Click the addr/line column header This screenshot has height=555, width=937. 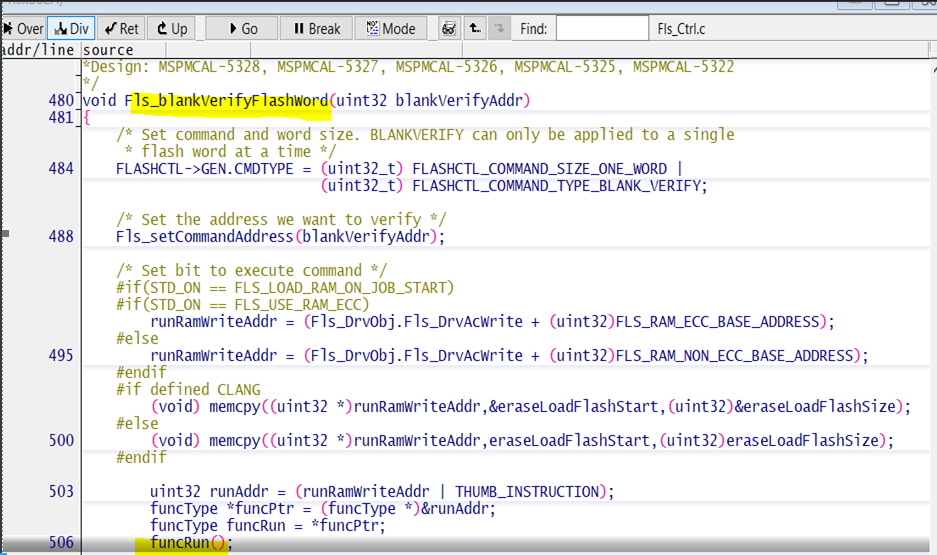(x=39, y=50)
